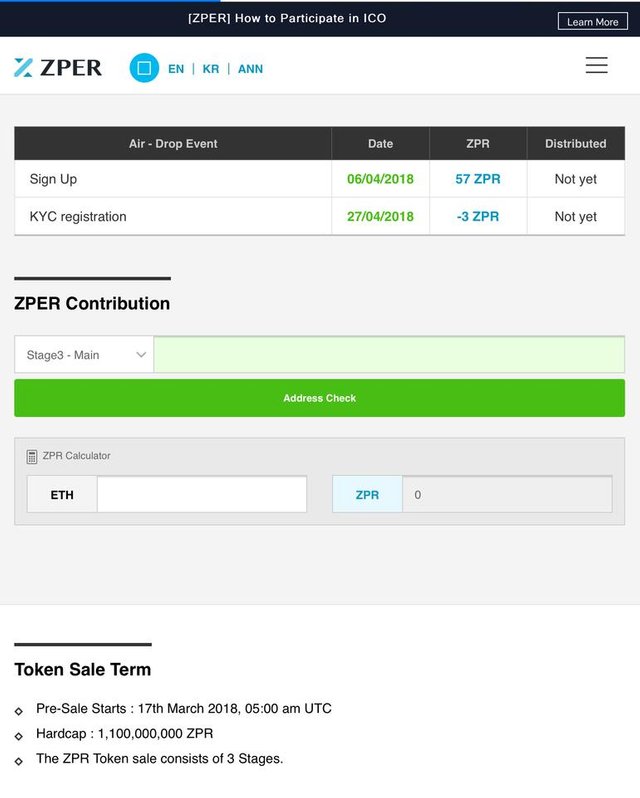Click the blue circle square icon
The width and height of the screenshot is (640, 798).
tap(144, 68)
